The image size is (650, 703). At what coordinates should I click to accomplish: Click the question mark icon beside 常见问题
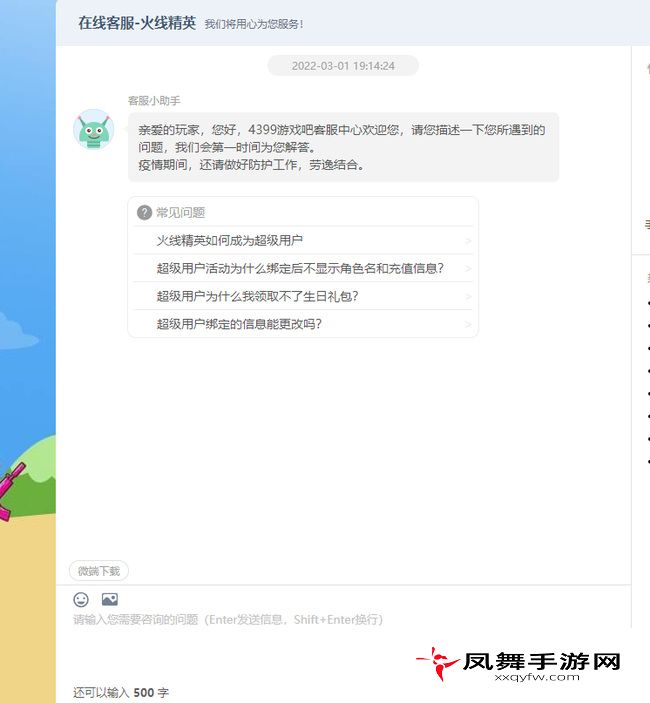pos(144,213)
